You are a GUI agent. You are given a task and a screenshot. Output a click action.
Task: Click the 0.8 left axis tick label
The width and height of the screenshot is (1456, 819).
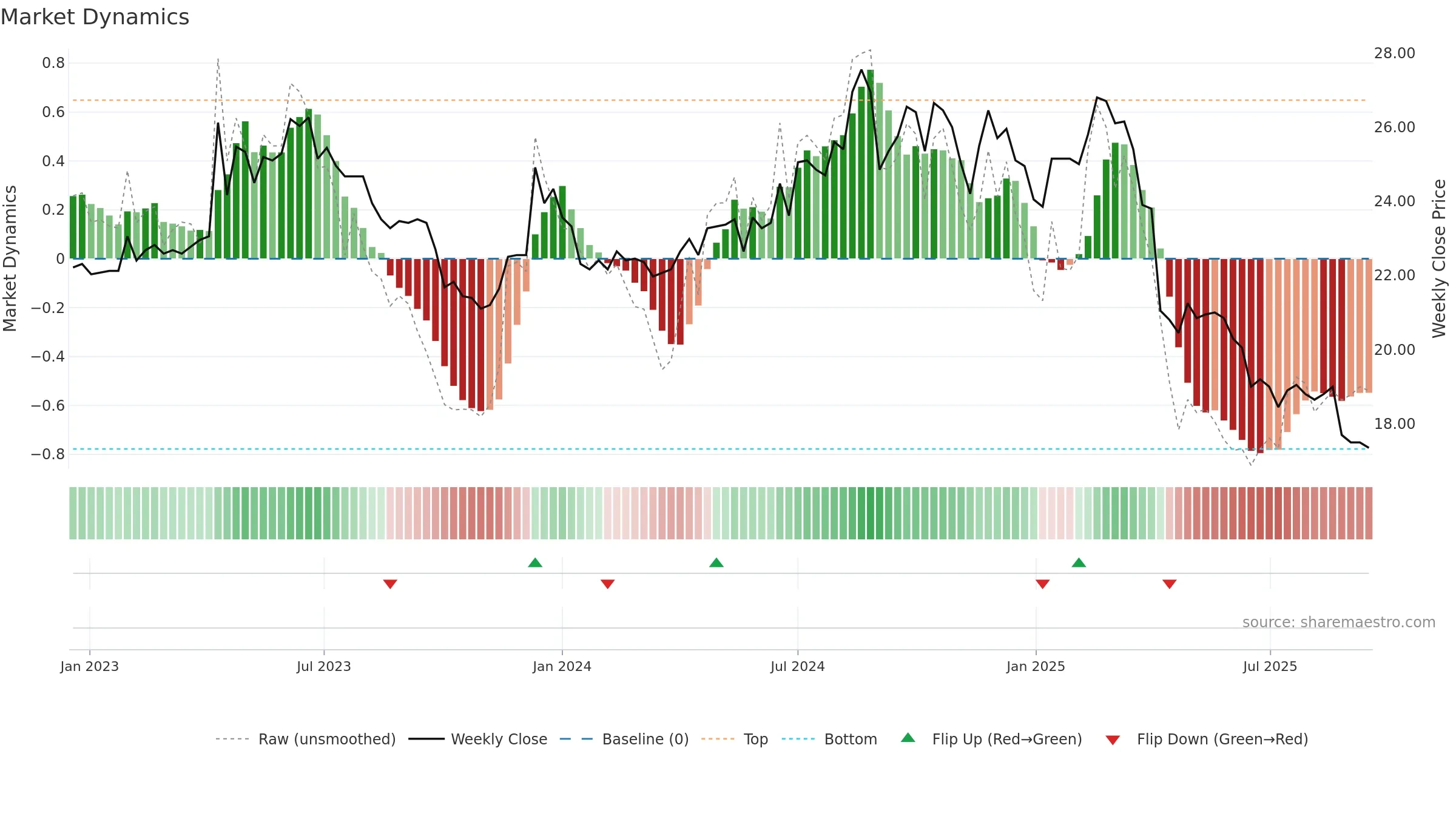click(x=53, y=63)
